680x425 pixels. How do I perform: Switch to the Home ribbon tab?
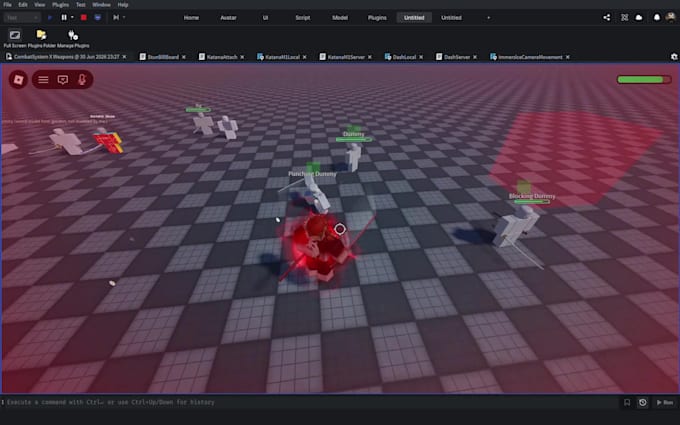coord(191,18)
